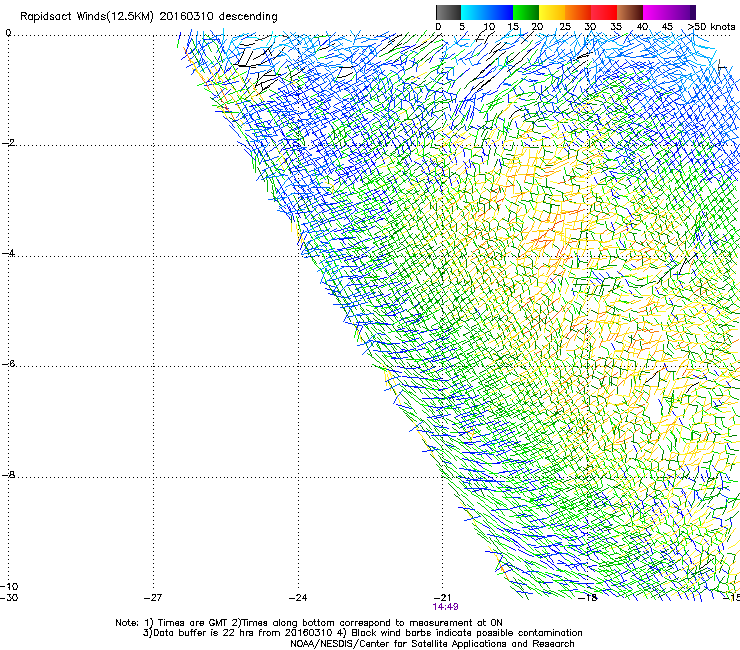Click the '45' label under the color legend
Viewport: 740px width, 650px height.
(667, 27)
